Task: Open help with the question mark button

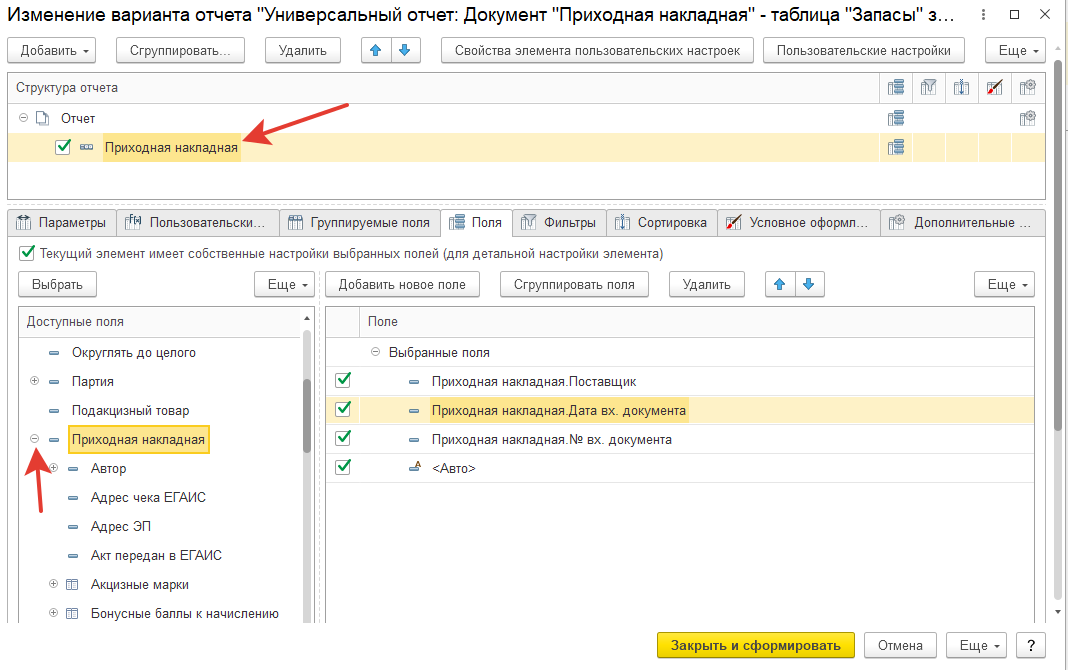Action: point(1031,645)
